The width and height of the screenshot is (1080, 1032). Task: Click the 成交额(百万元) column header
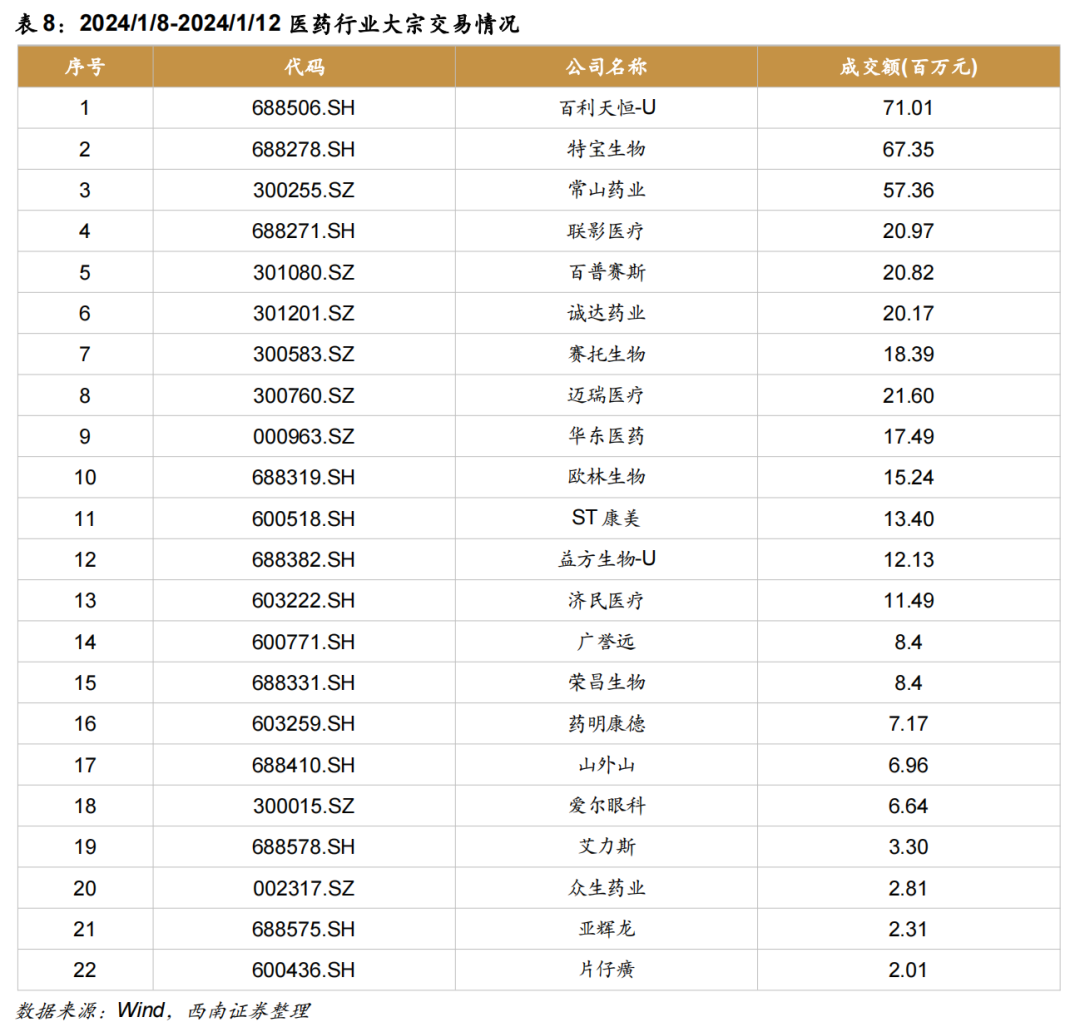click(908, 67)
